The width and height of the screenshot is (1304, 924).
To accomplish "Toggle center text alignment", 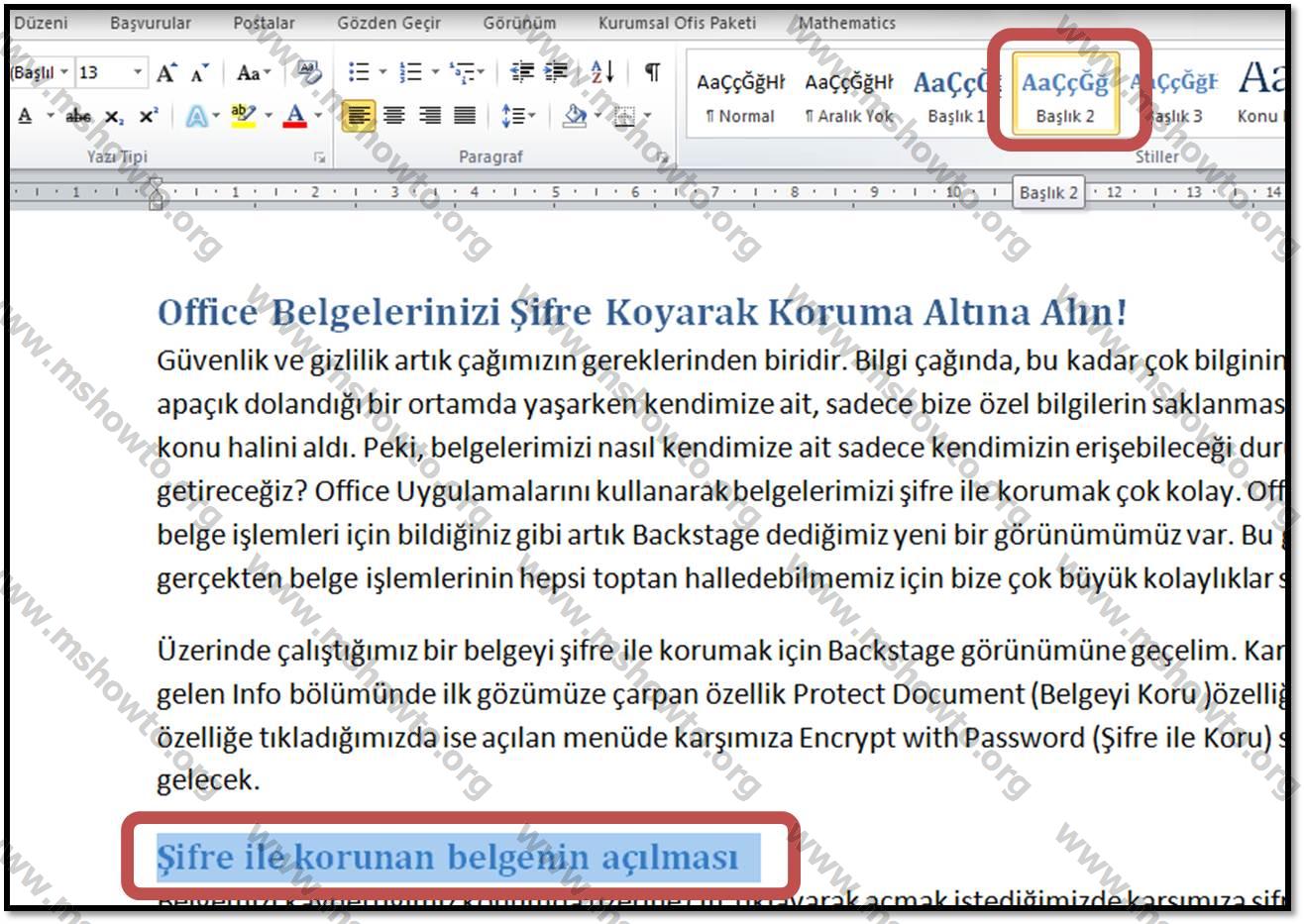I will pos(394,117).
